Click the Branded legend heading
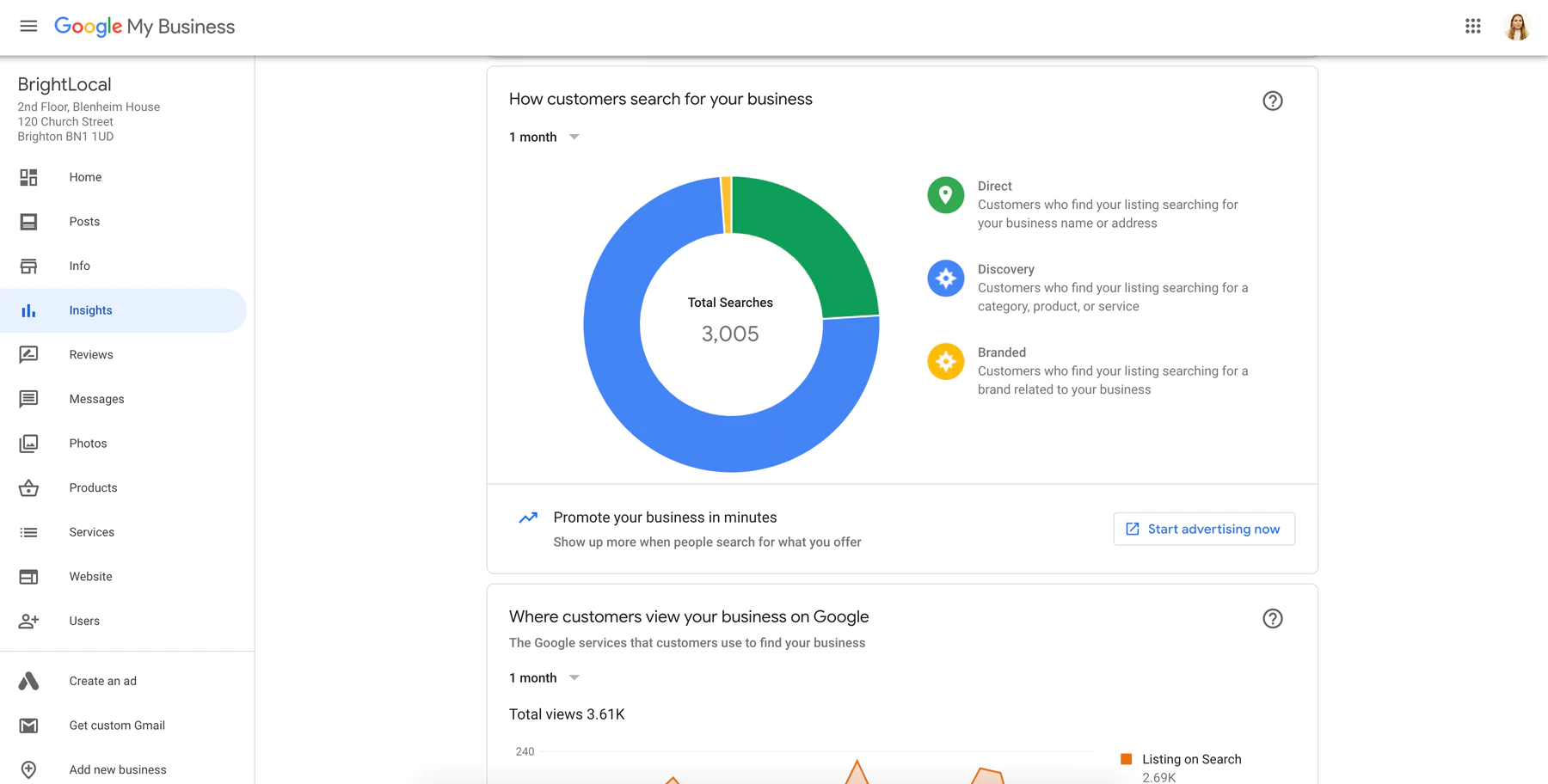Image resolution: width=1548 pixels, height=784 pixels. tap(1002, 352)
